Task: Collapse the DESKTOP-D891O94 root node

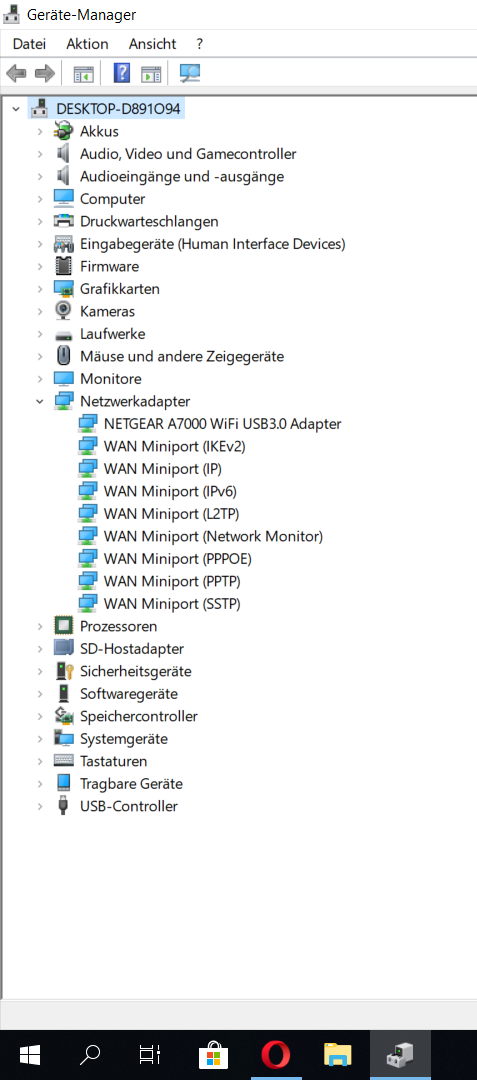Action: [17, 109]
